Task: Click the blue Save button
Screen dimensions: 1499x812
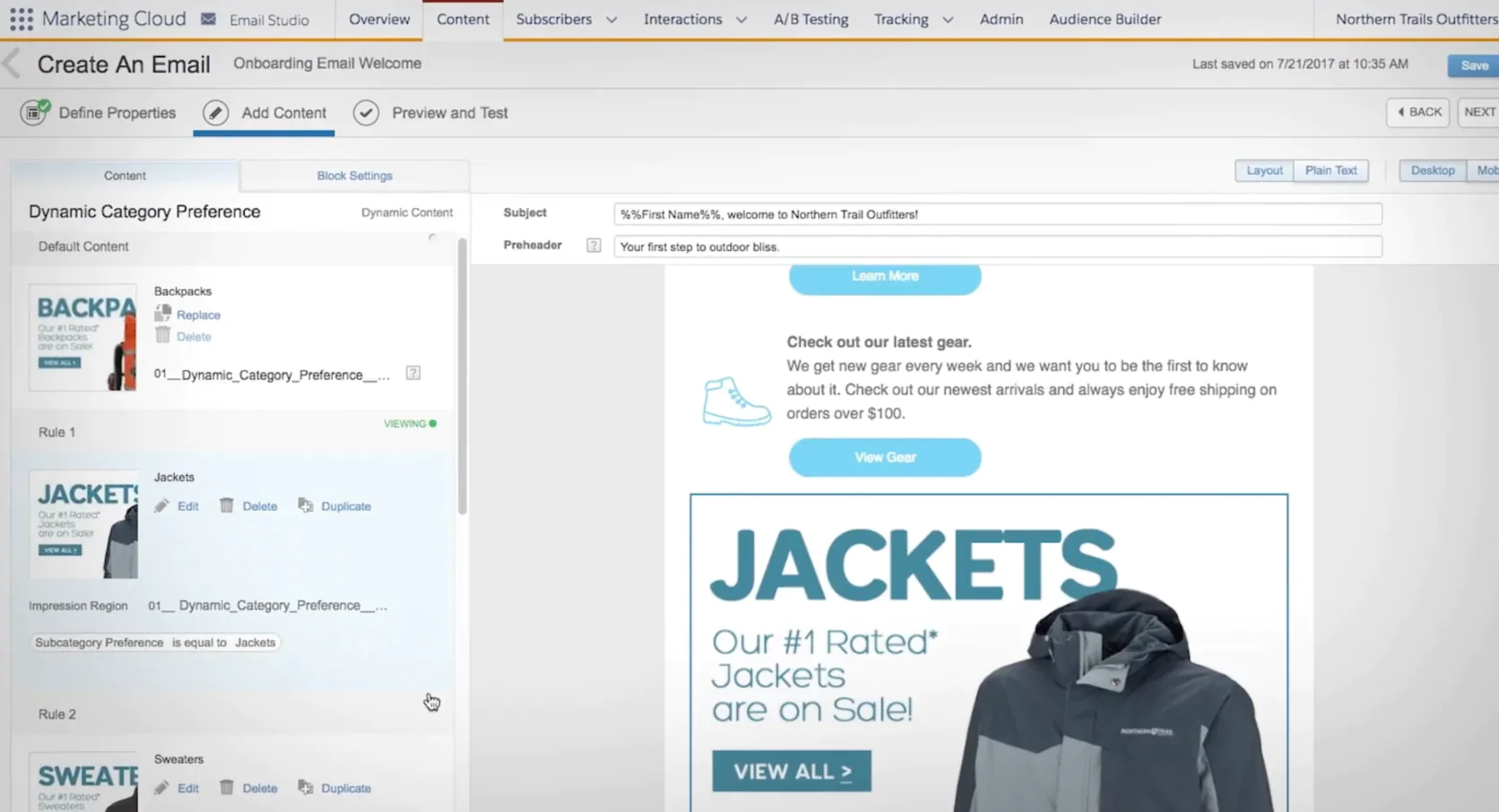Action: coord(1473,65)
